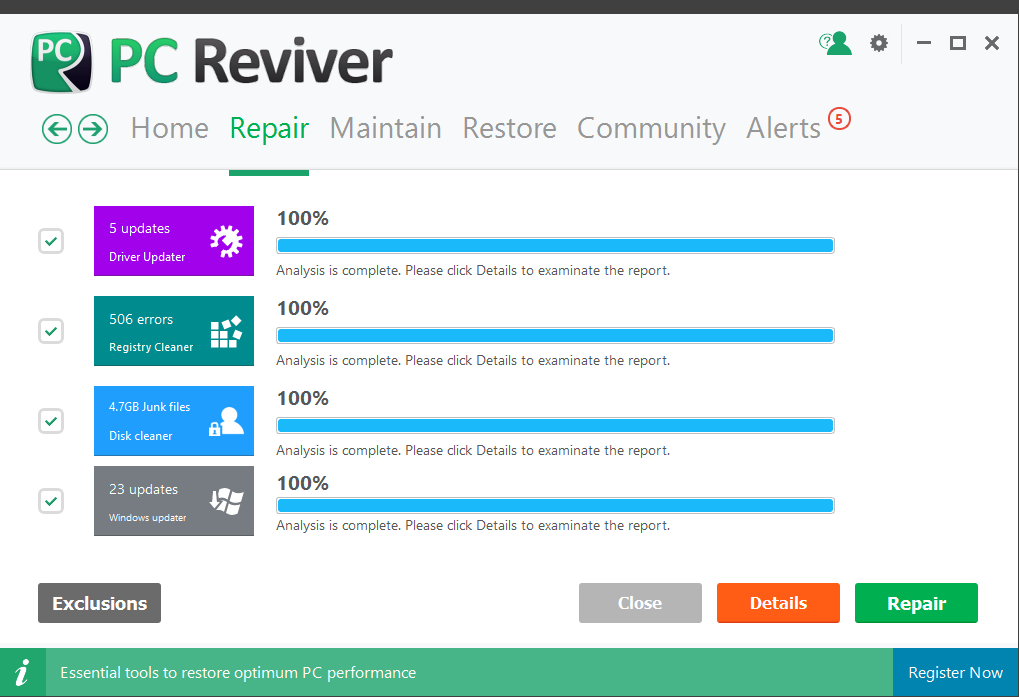Click Register Now

[x=955, y=672]
